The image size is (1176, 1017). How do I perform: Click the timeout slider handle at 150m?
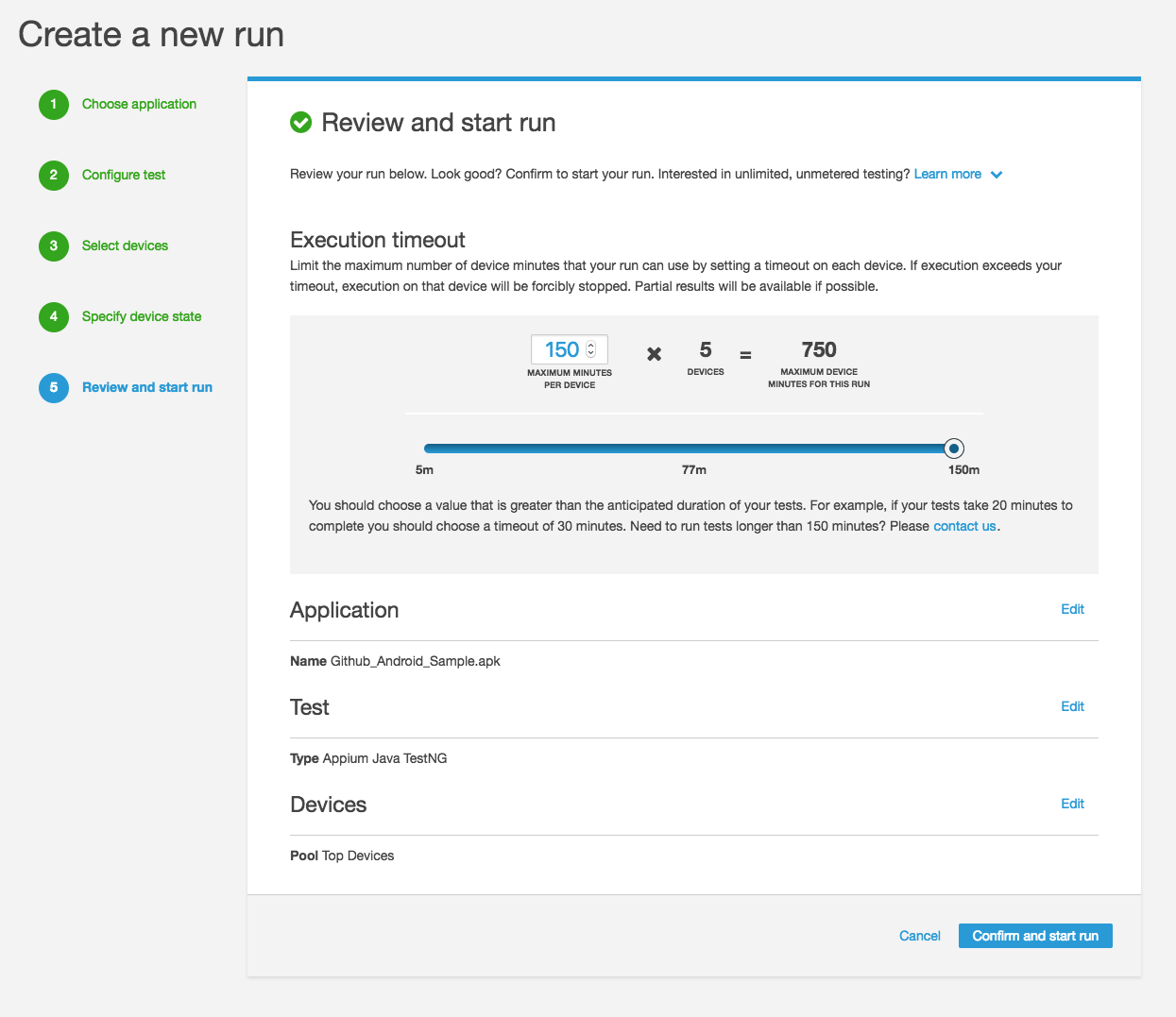[x=954, y=449]
